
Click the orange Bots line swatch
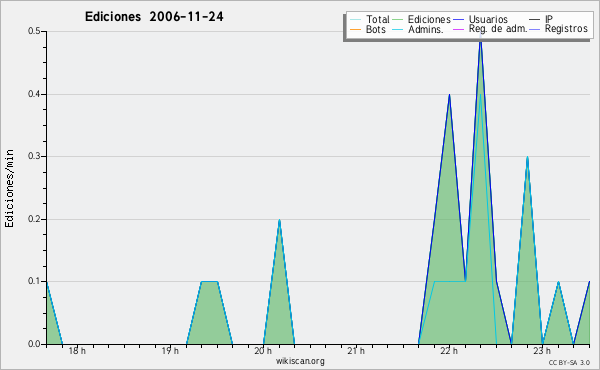[x=355, y=29]
